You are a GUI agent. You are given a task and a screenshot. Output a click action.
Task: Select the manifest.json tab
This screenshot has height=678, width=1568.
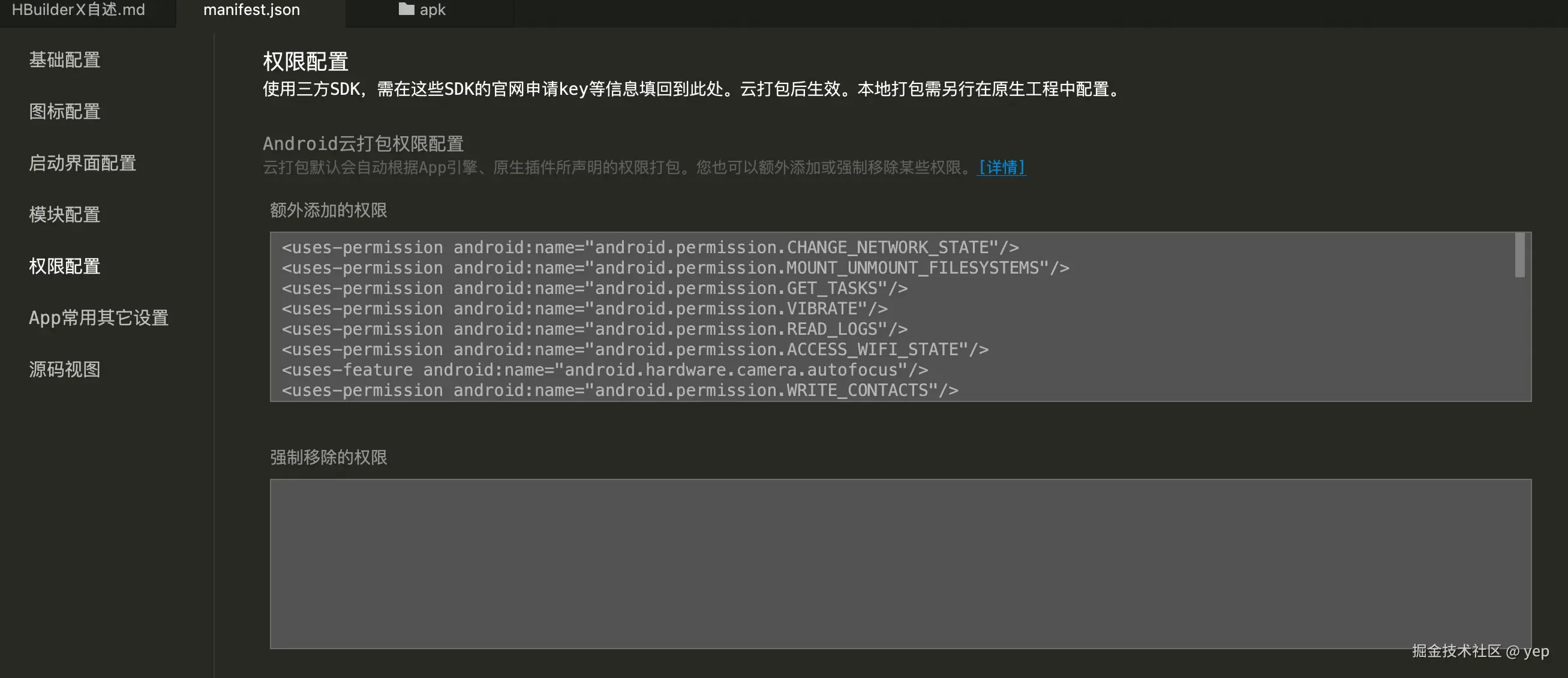(251, 10)
